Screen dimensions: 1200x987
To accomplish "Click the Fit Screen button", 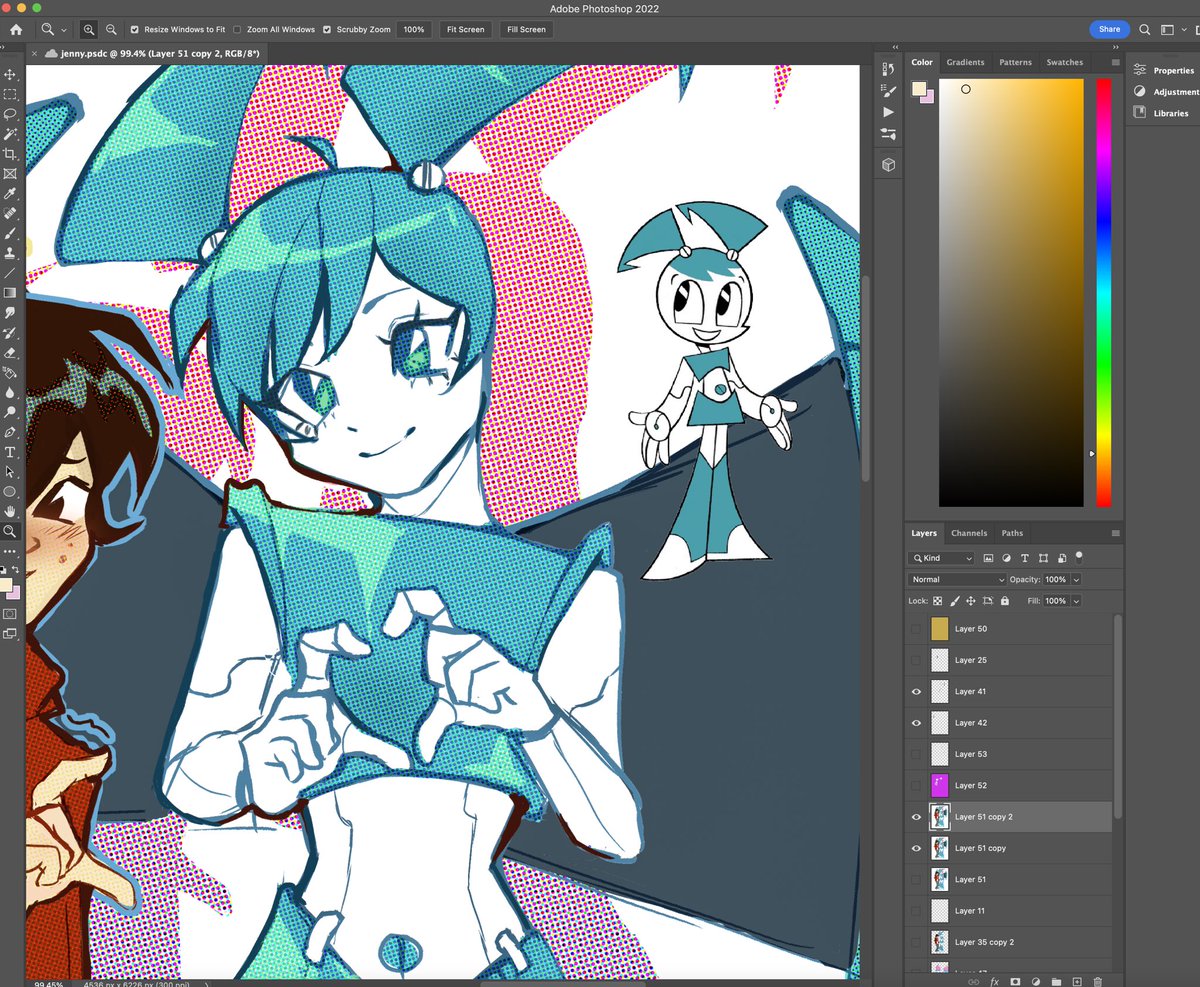I will click(x=465, y=30).
